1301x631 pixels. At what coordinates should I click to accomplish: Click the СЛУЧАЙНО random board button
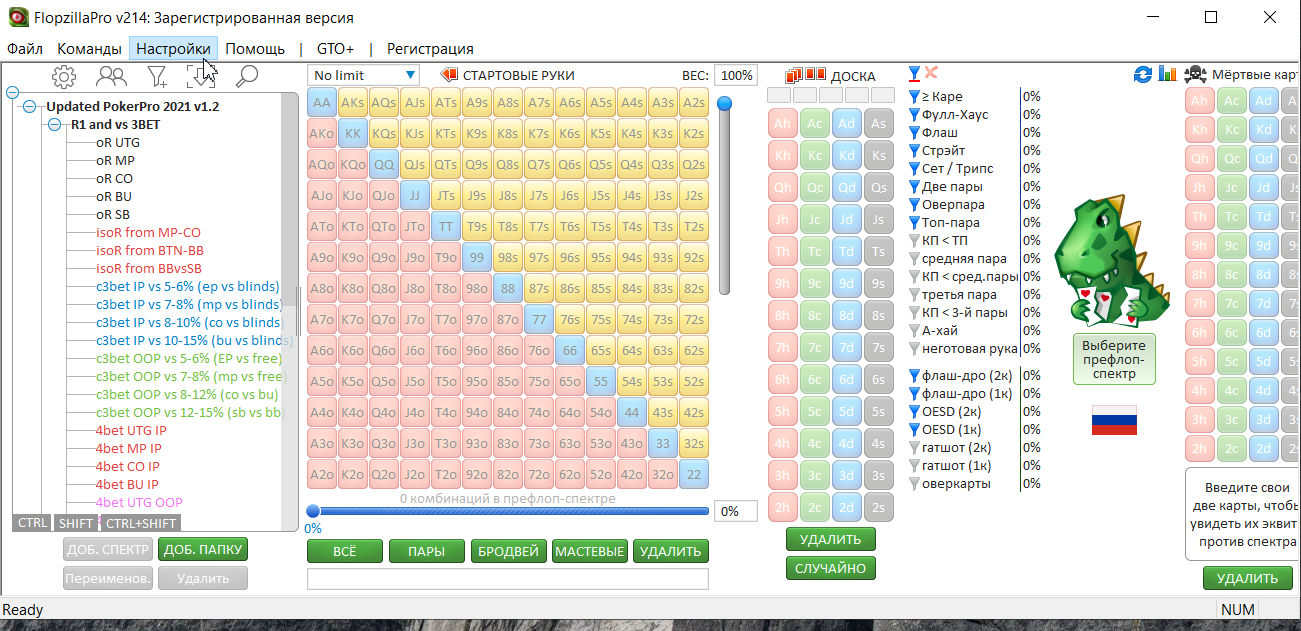[830, 568]
